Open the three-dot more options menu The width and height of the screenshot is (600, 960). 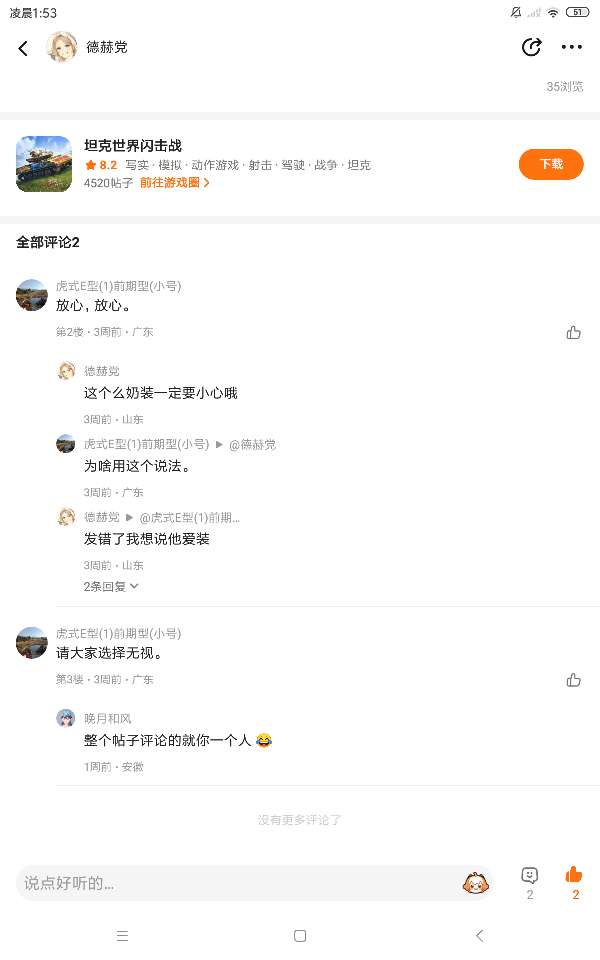click(571, 47)
